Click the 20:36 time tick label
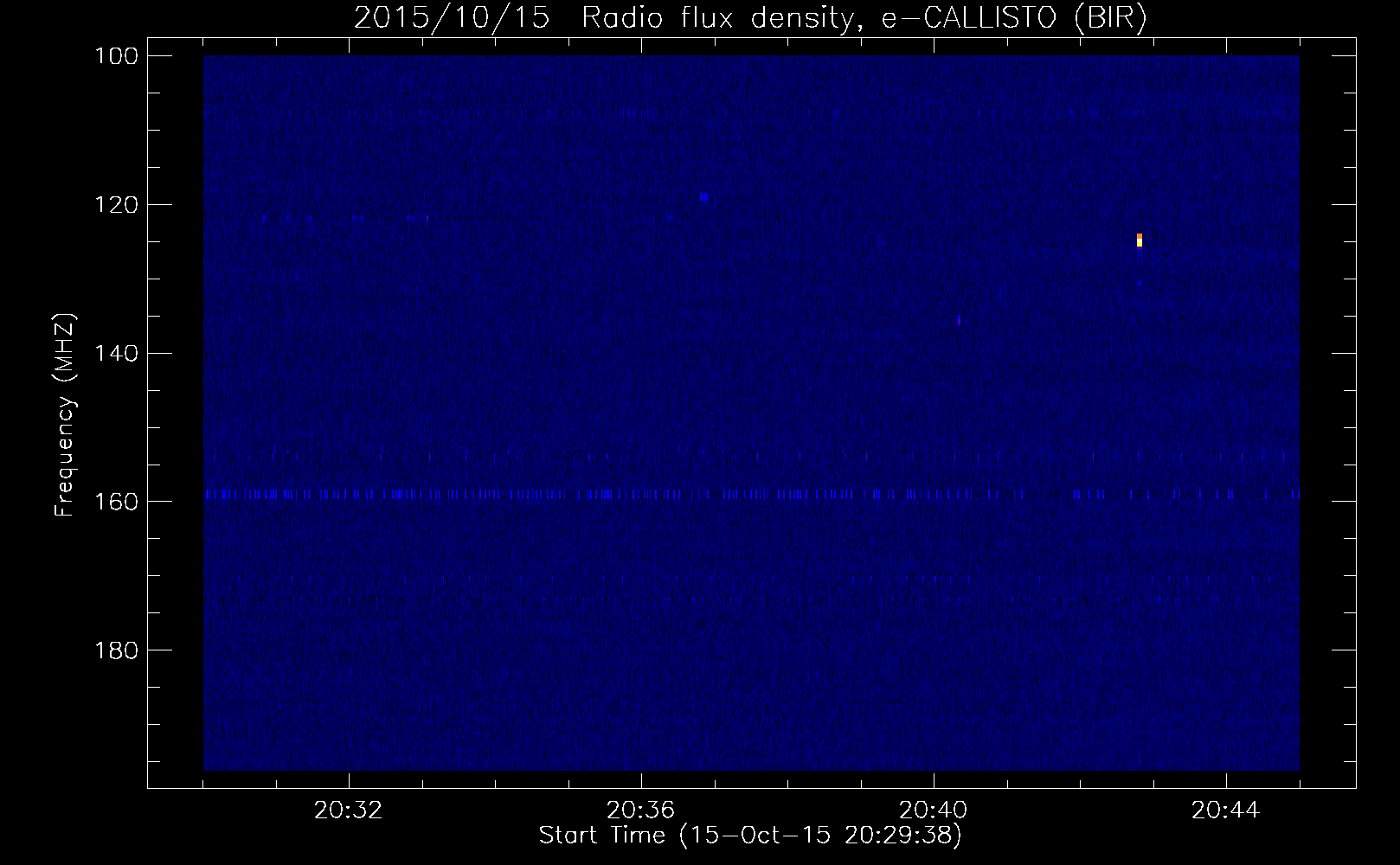 [641, 811]
